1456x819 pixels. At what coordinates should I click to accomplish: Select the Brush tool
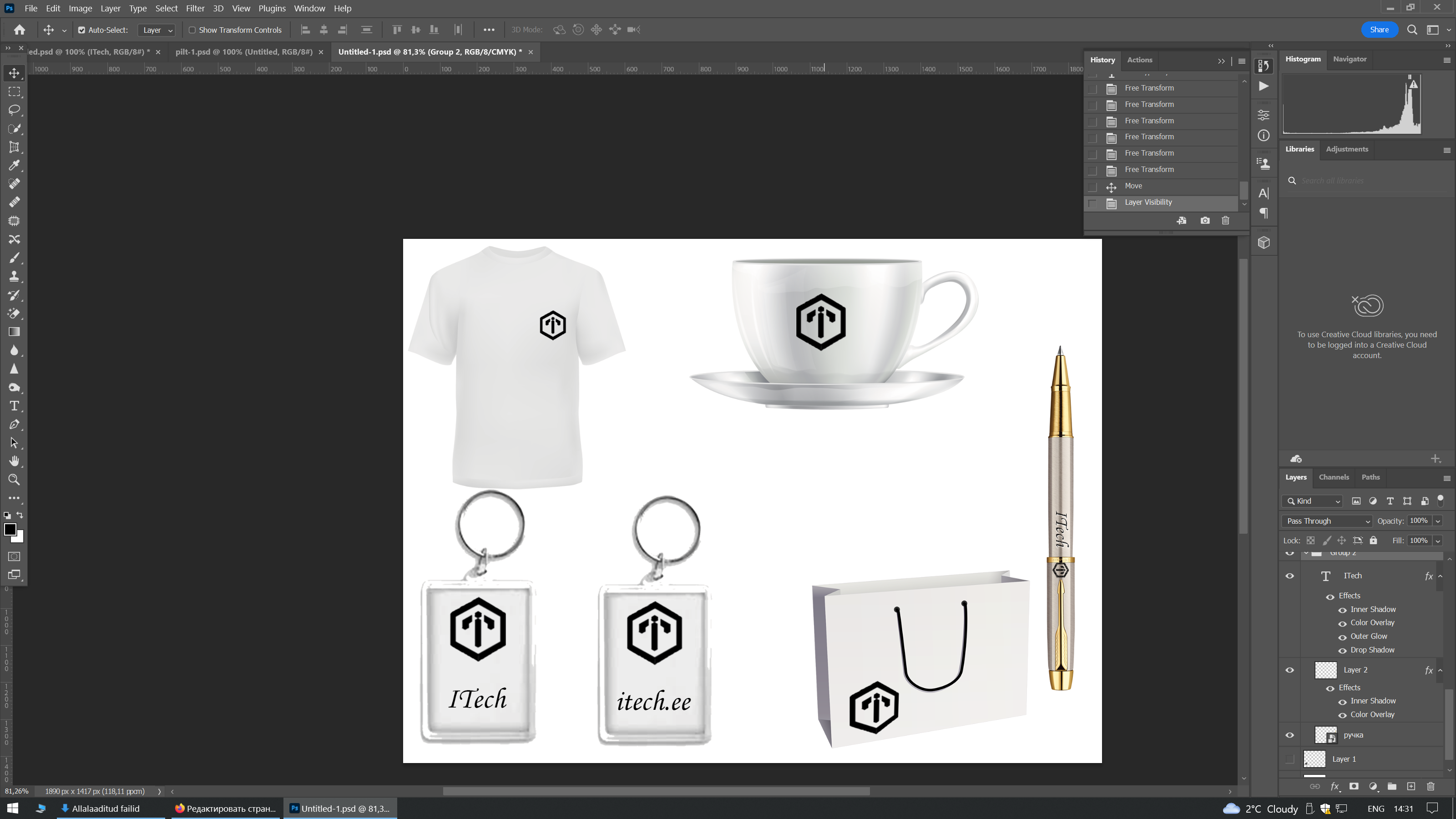14,258
